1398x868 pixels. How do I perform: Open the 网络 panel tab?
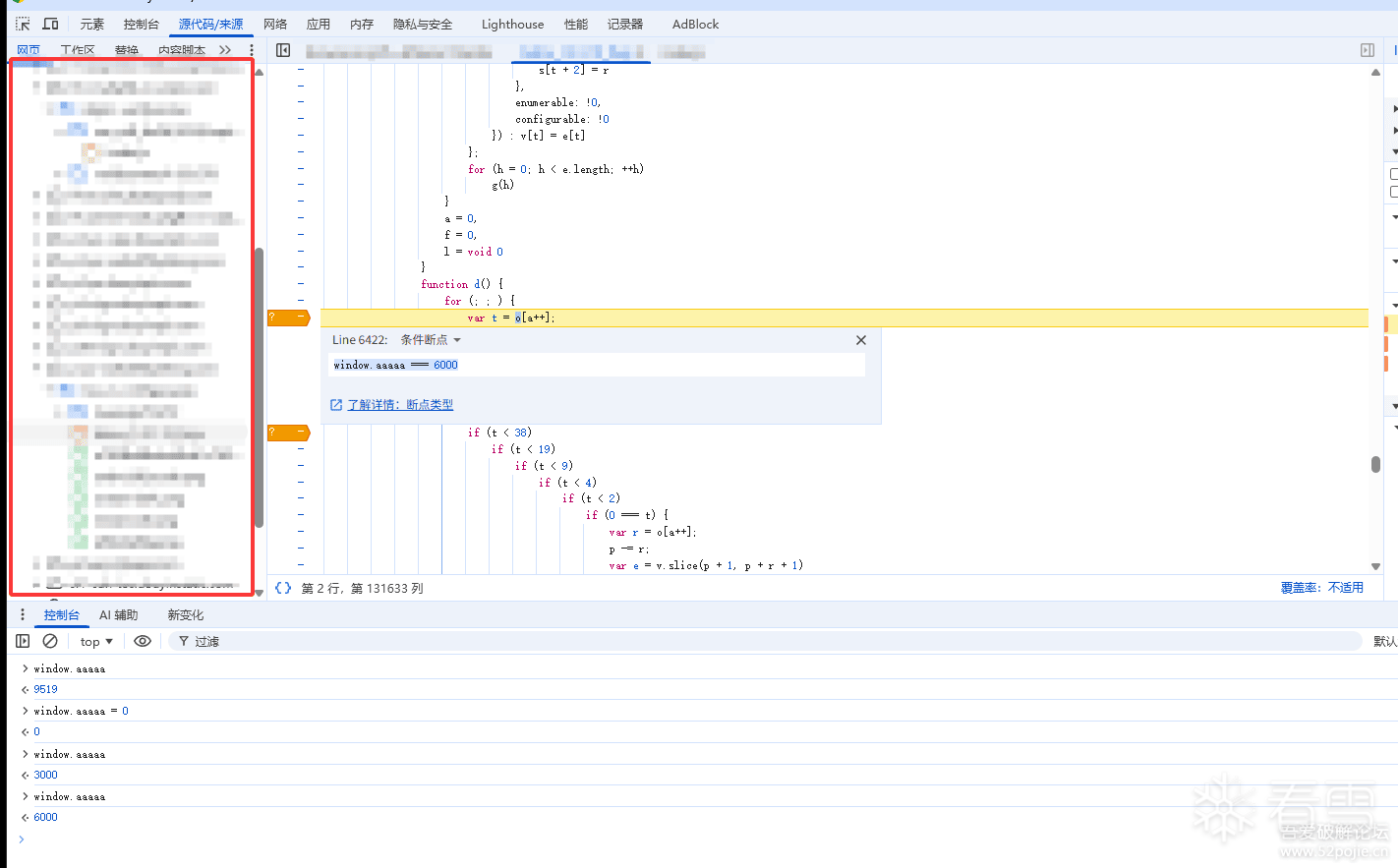pos(275,25)
